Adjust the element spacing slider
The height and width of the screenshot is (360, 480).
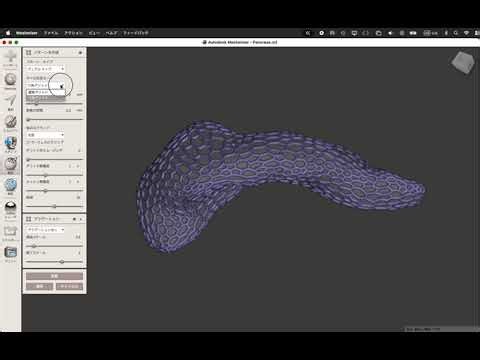[54, 119]
